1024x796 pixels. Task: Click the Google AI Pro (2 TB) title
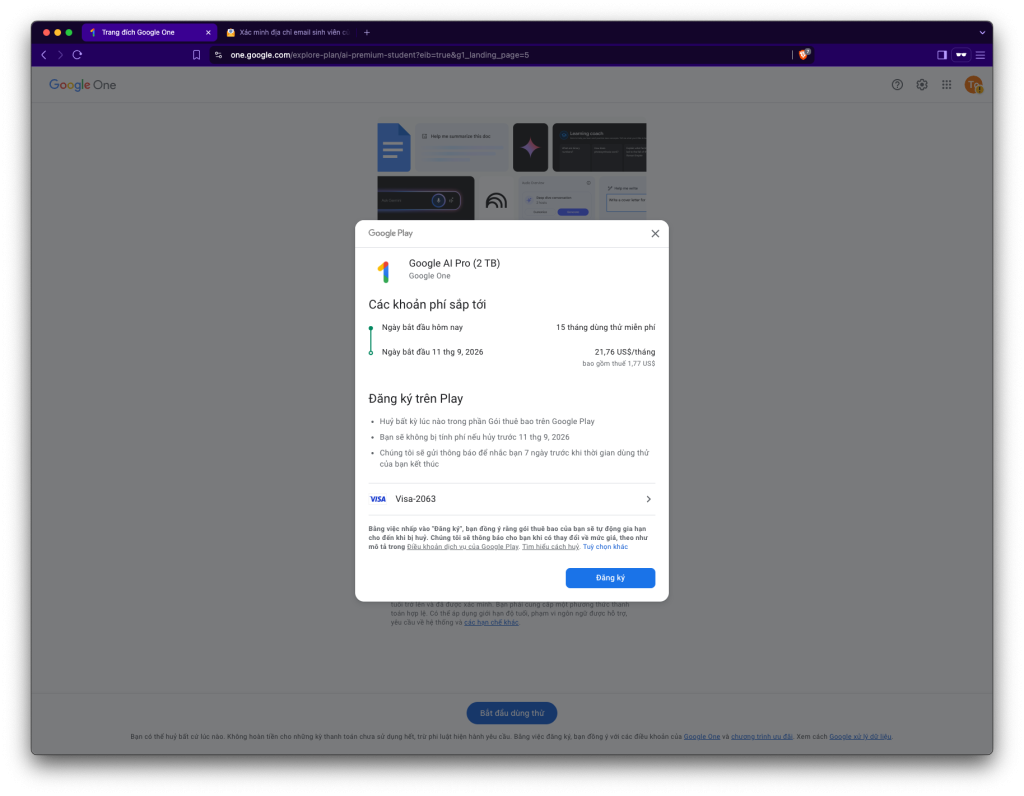coord(454,263)
